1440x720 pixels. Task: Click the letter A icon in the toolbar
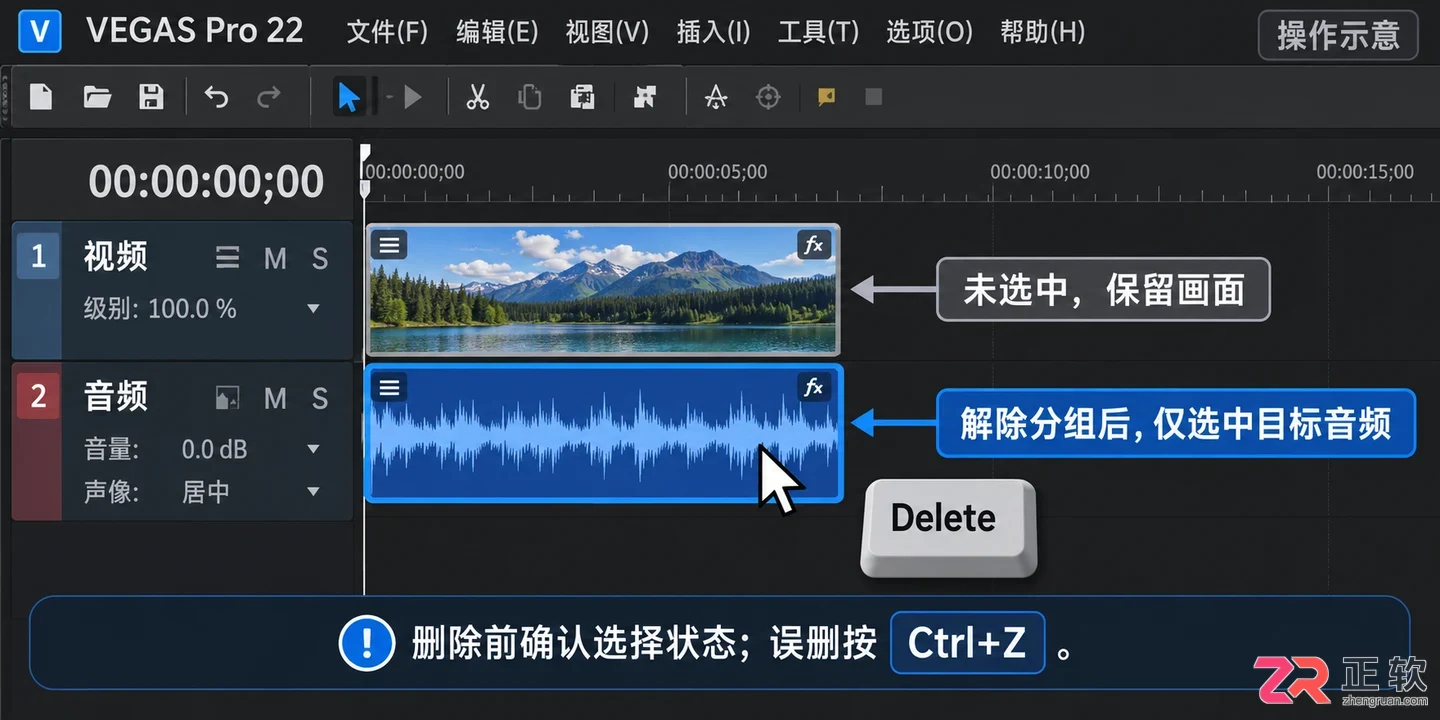716,97
